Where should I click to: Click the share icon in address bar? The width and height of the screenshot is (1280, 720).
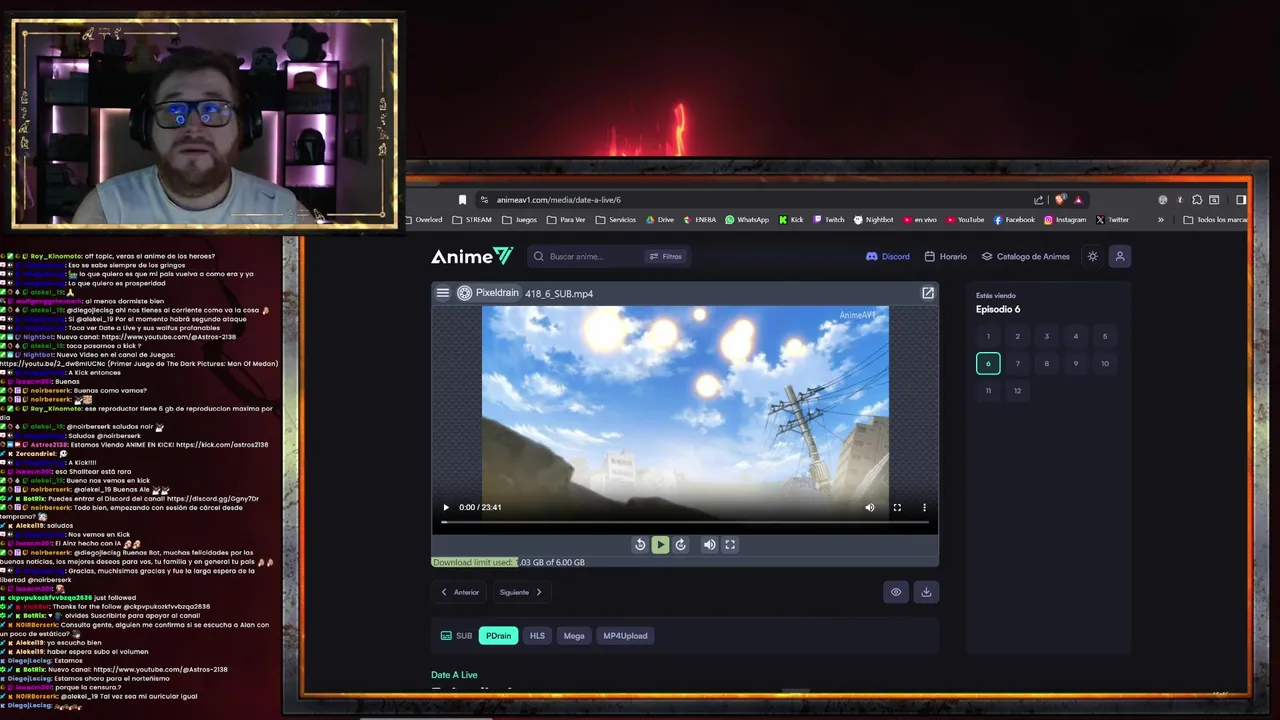1039,200
